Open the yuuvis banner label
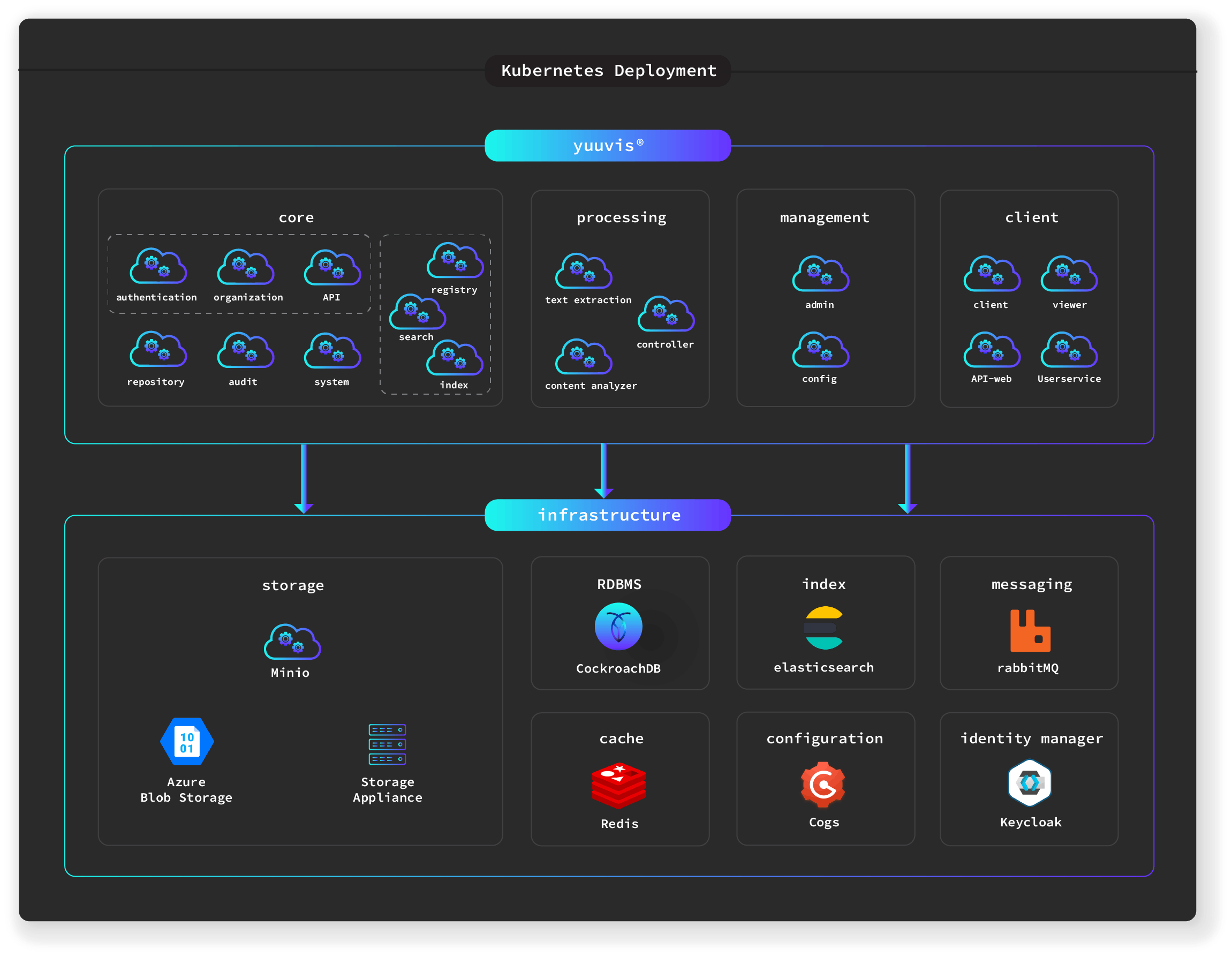Viewport: 1232px width, 957px height. coord(608,145)
